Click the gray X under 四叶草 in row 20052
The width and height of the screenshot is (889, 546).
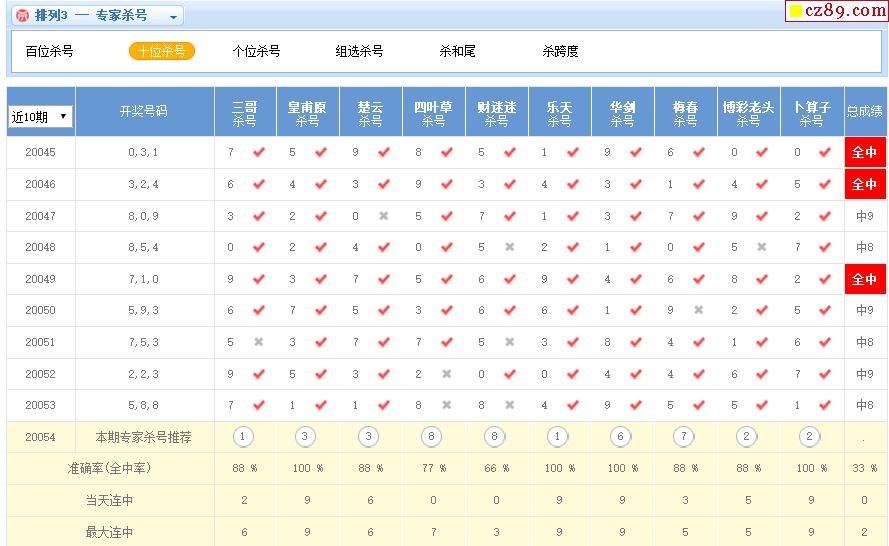[x=447, y=374]
